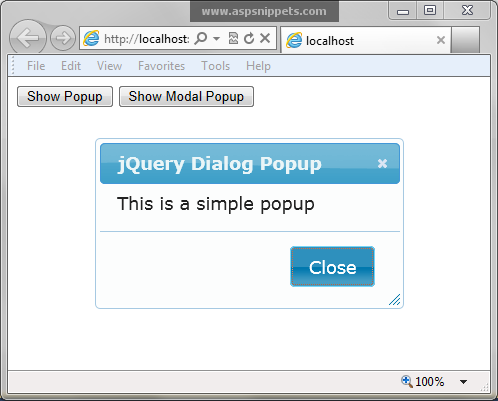Click the search magnifier in the address bar

(201, 39)
